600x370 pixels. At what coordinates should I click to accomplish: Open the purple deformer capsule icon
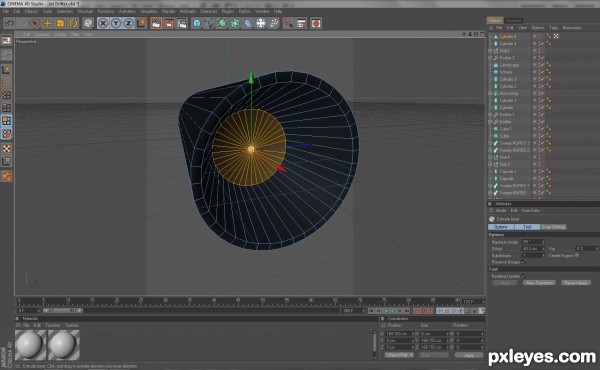pos(248,23)
